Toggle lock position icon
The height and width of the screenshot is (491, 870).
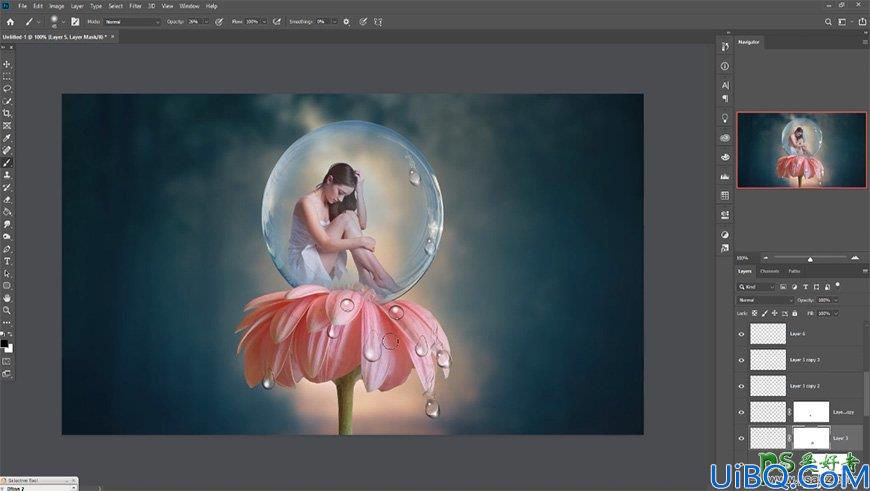775,313
